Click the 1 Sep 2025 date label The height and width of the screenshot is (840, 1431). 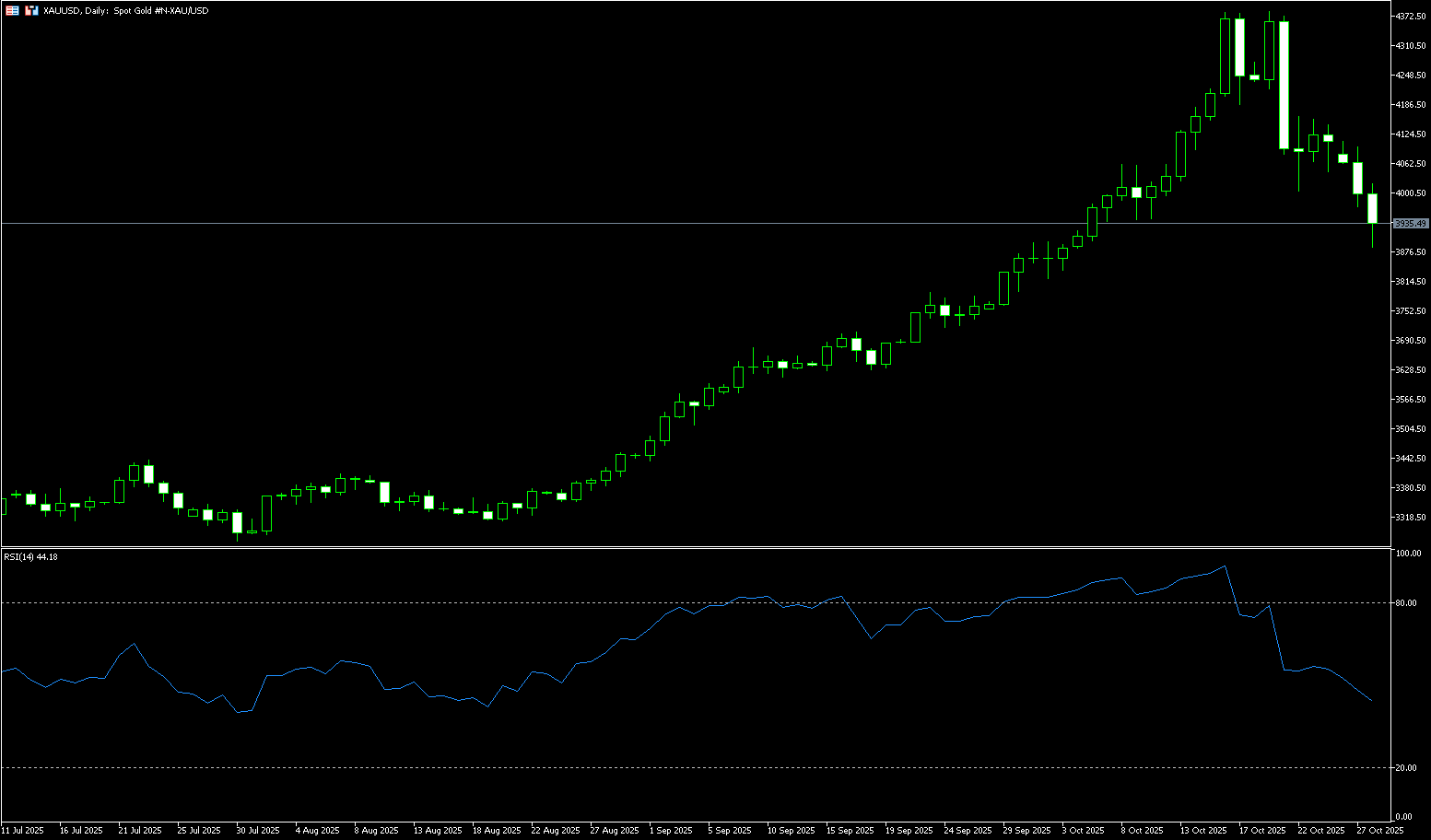[670, 831]
